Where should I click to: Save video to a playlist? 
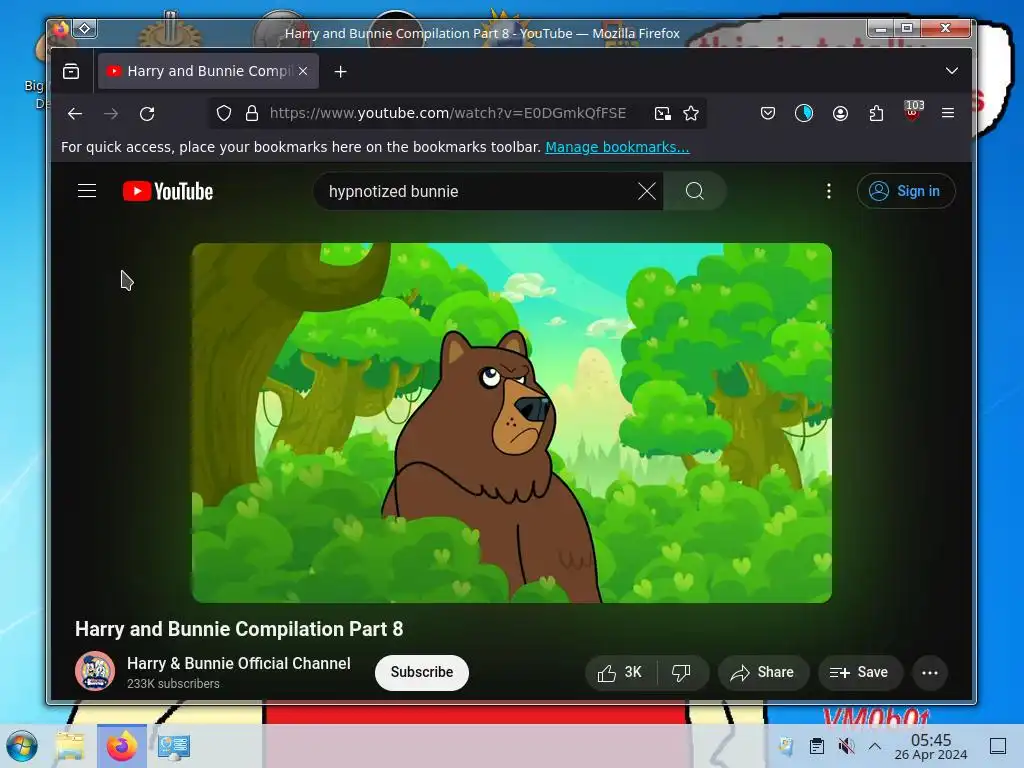859,673
